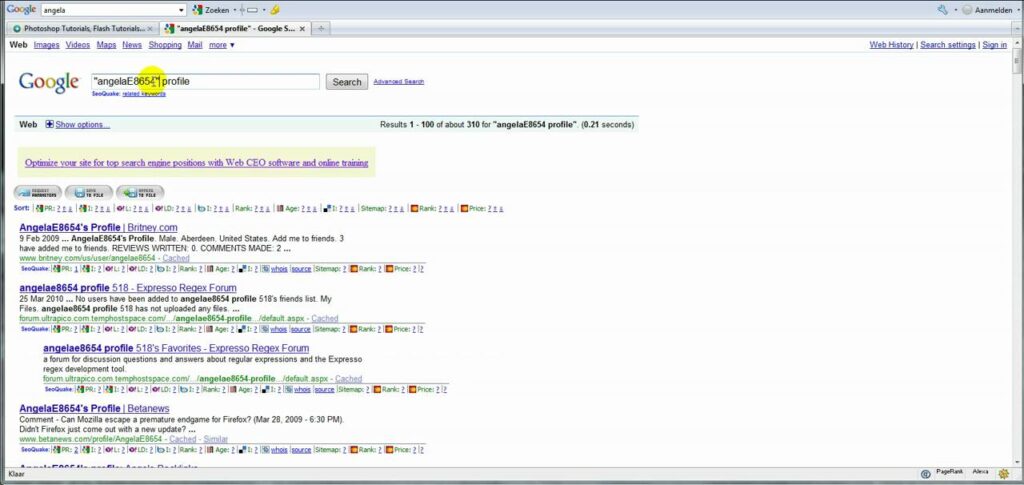The image size is (1024, 485).
Task: Click the highlighter icon in Google toolbar
Action: [x=275, y=10]
